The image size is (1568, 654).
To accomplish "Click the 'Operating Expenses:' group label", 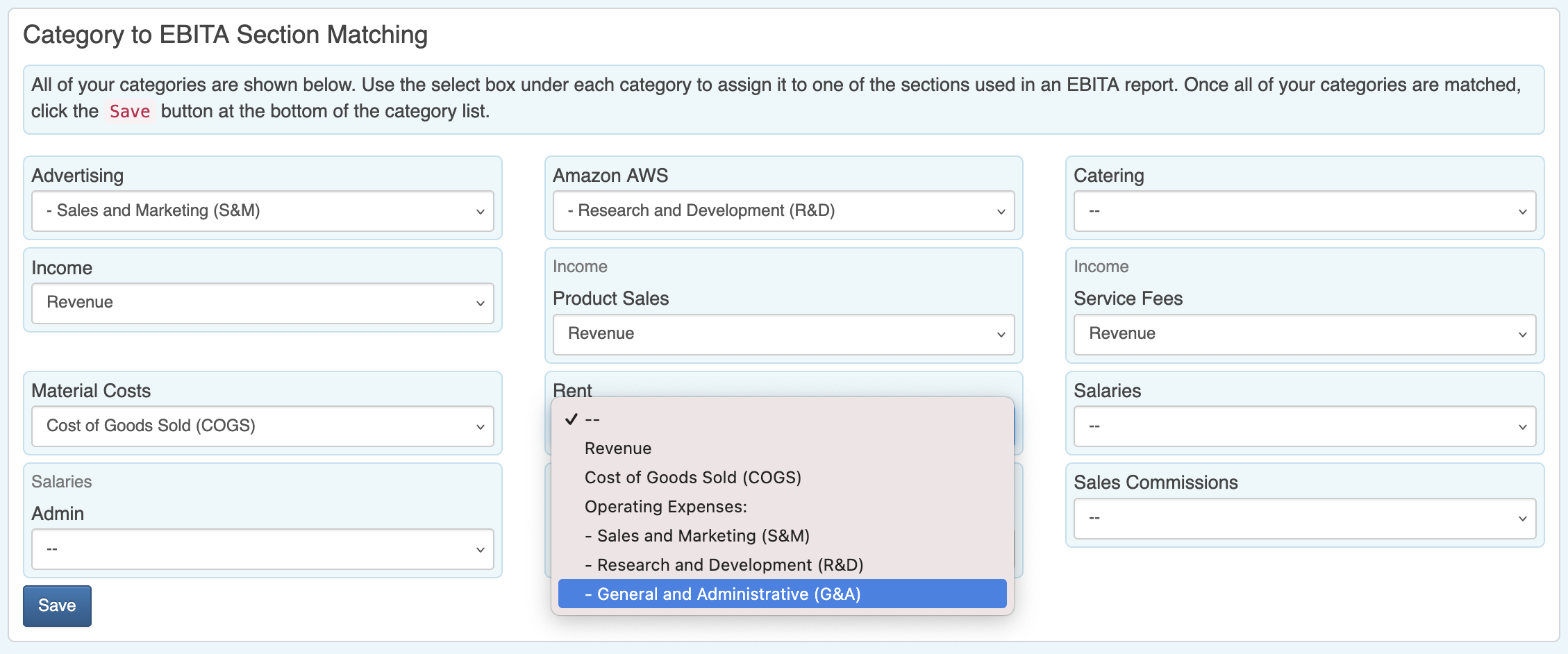I will point(666,507).
